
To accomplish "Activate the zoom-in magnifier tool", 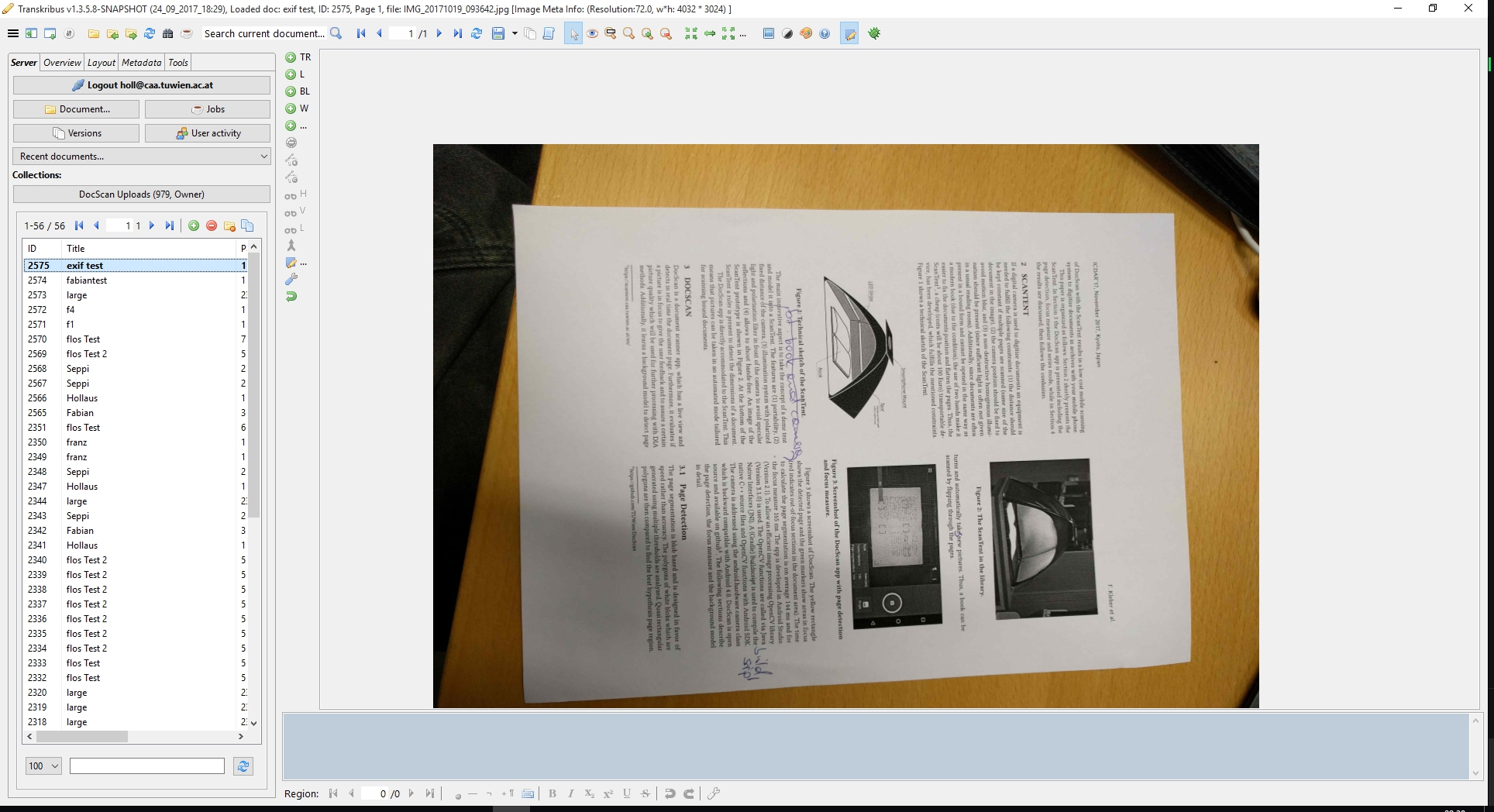I will point(648,33).
